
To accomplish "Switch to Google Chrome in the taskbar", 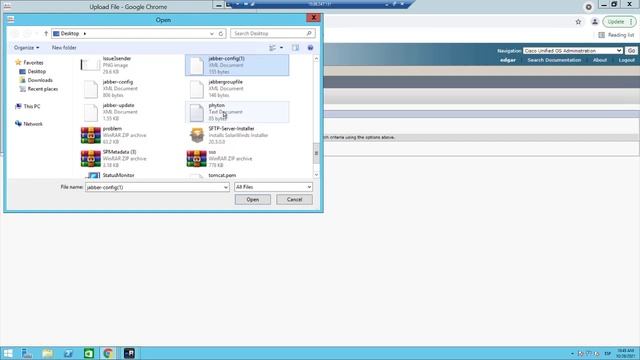I will point(108,353).
